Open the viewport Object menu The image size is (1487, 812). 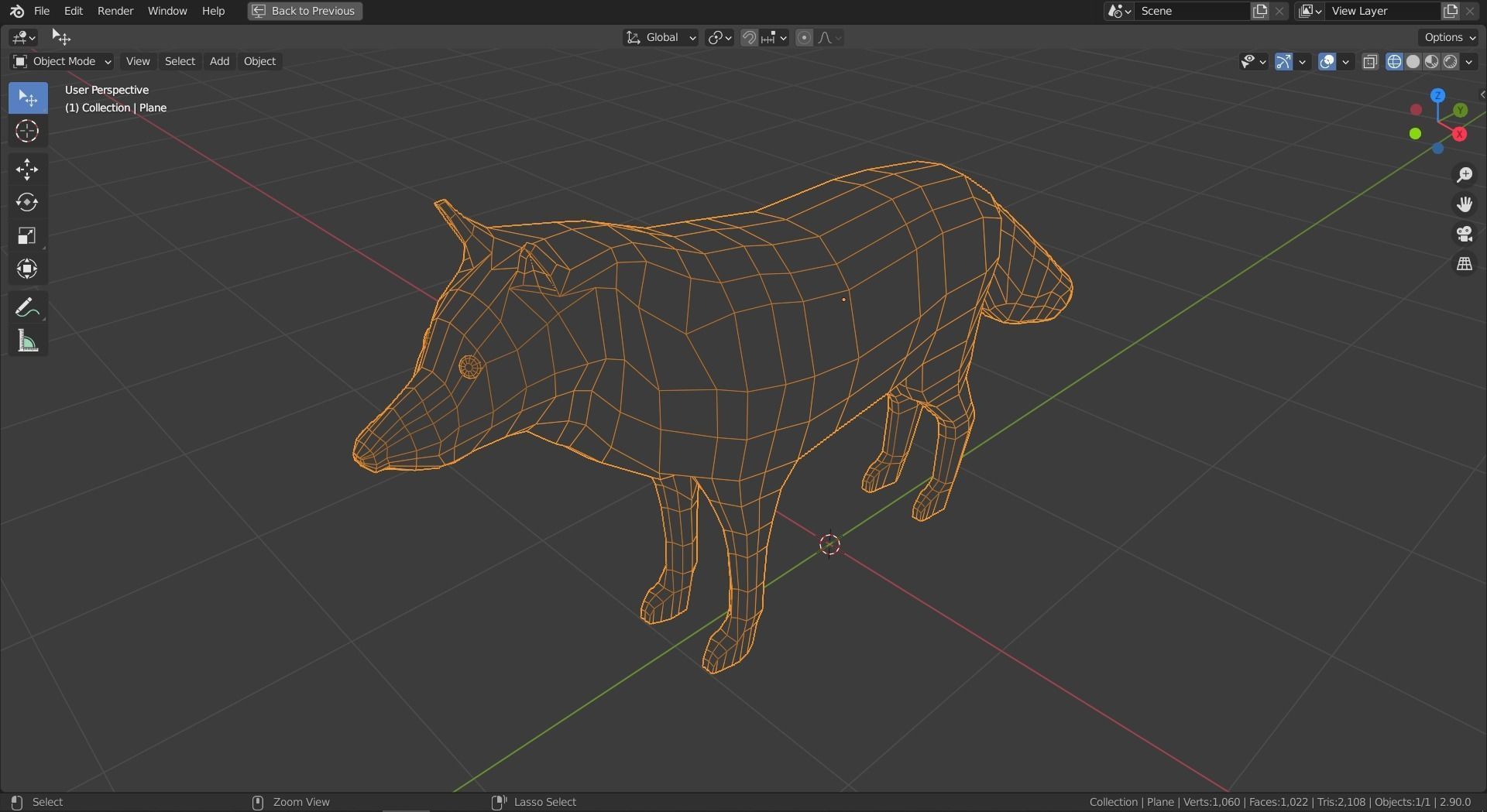(x=259, y=61)
